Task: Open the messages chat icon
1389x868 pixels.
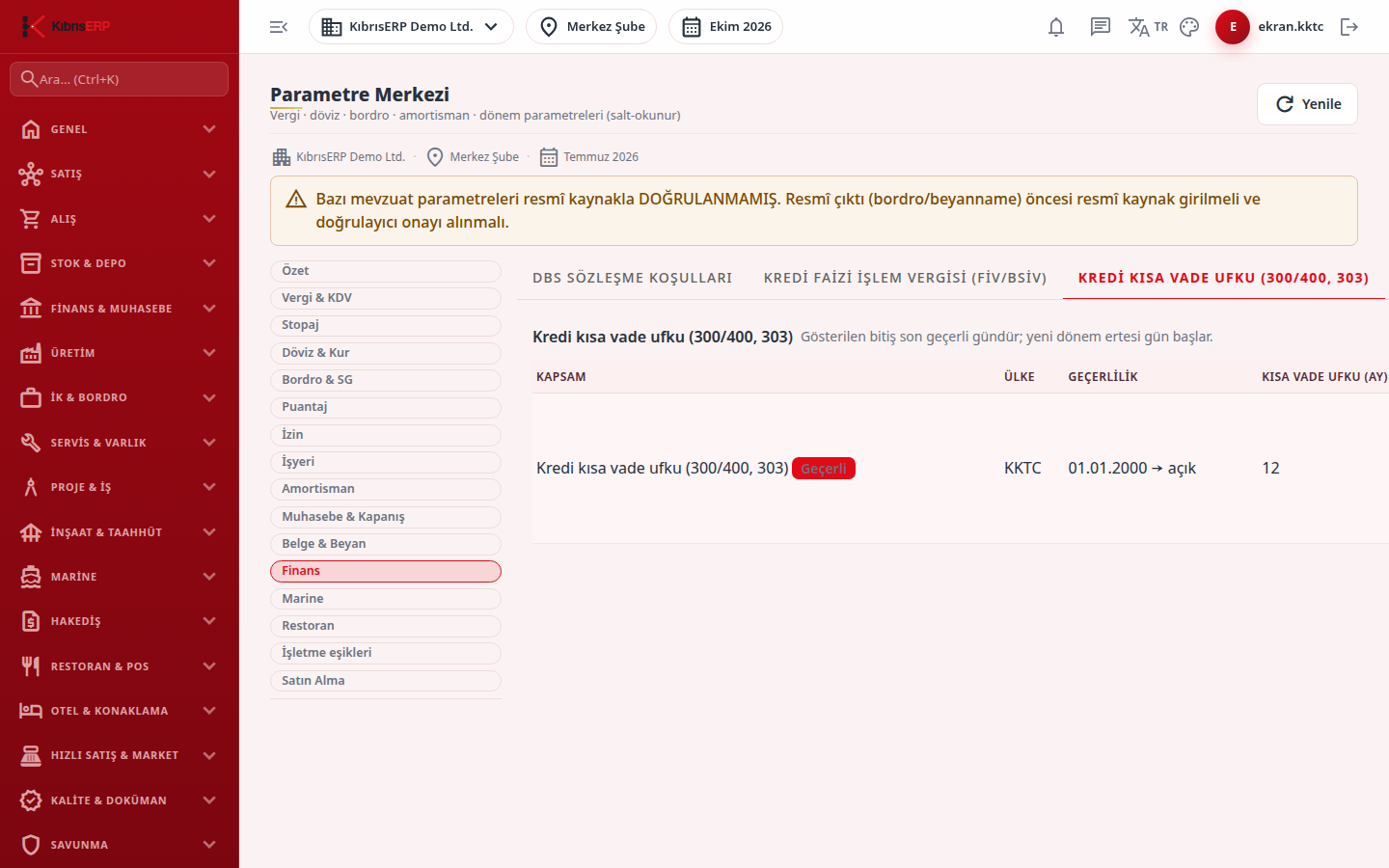Action: coord(1101,27)
